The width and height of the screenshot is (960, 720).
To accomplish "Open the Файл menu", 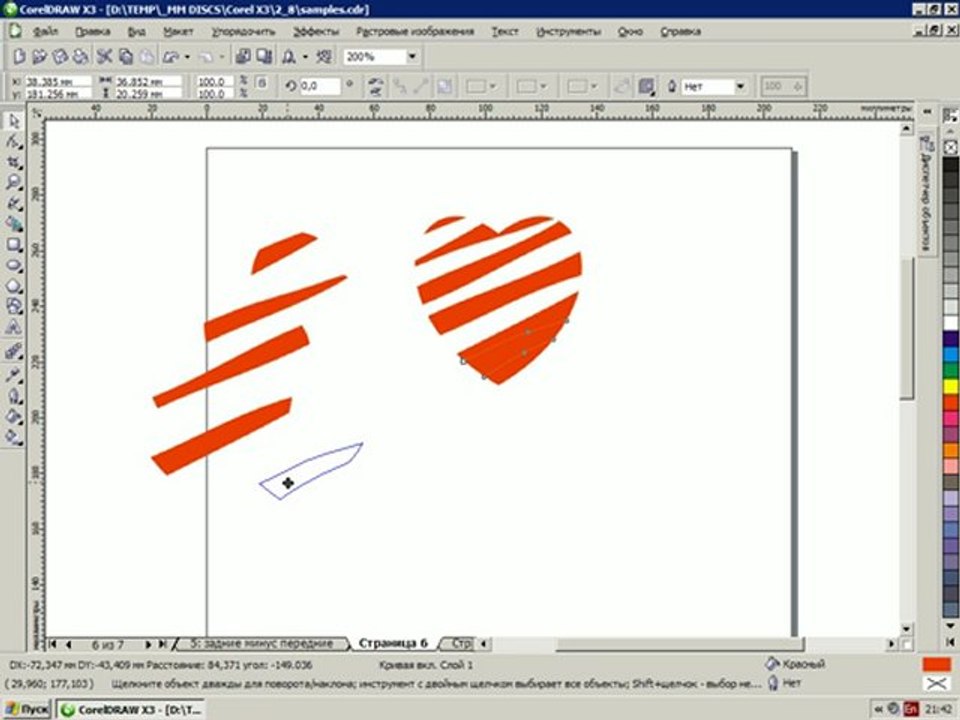I will pyautogui.click(x=45, y=31).
